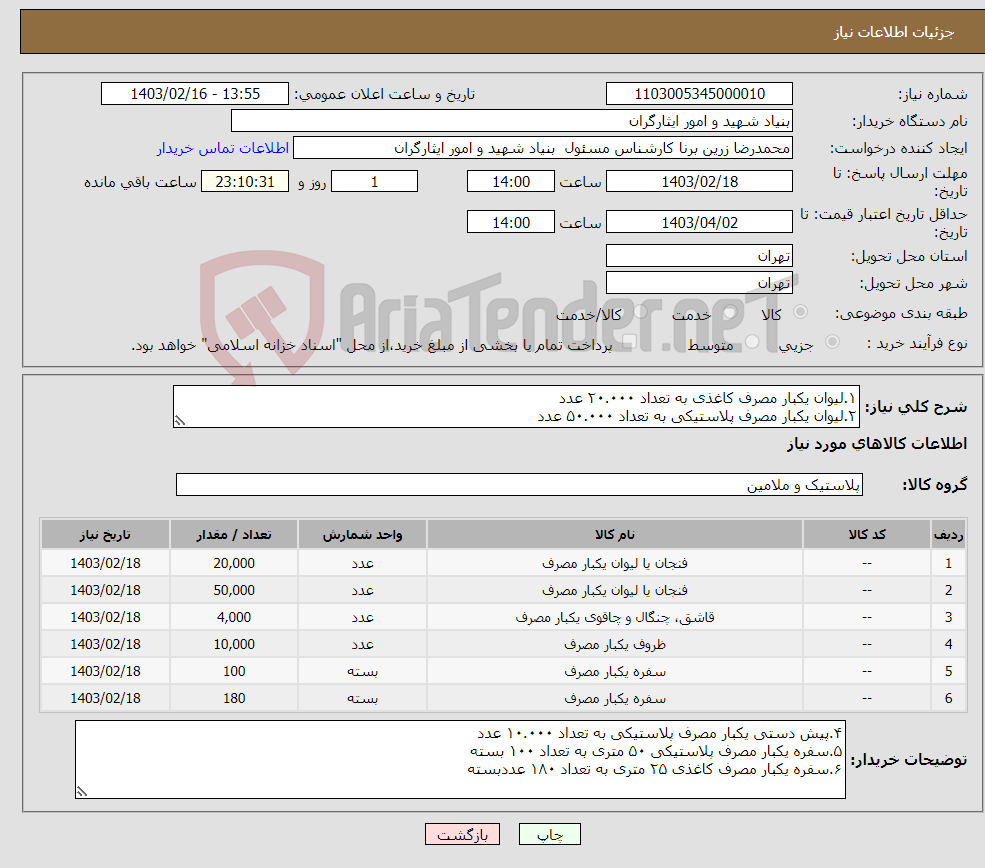The width and height of the screenshot is (985, 868).
Task: Click the کد کالا column header
Action: [867, 534]
